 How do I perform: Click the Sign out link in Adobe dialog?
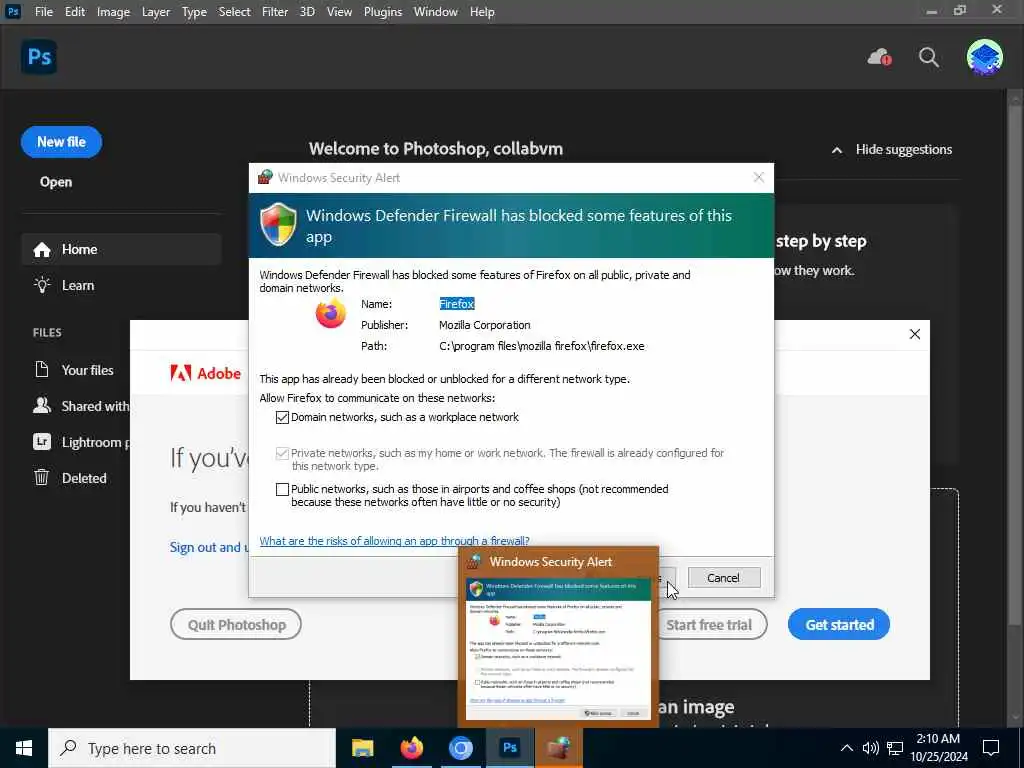tap(209, 547)
